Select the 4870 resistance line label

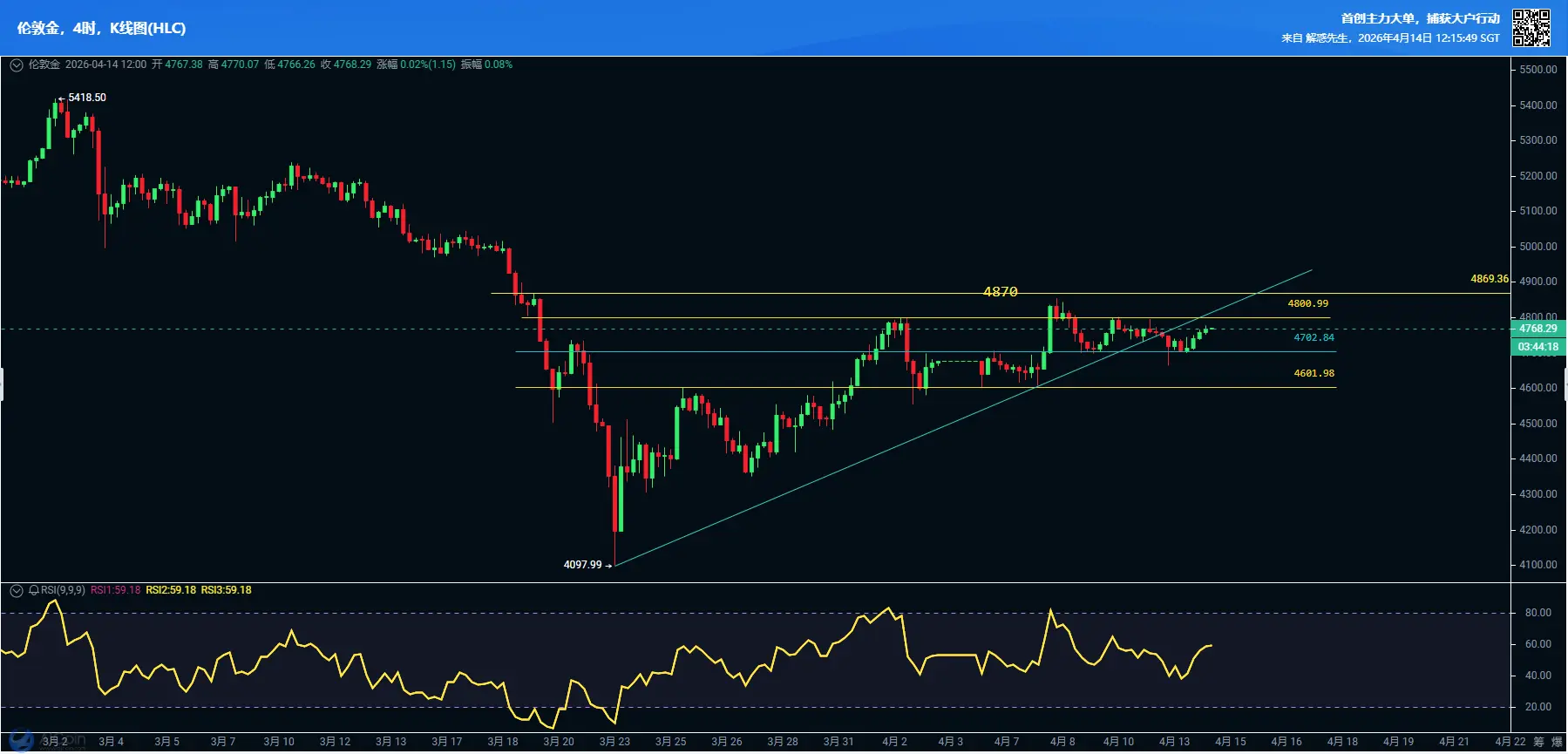click(x=1000, y=291)
